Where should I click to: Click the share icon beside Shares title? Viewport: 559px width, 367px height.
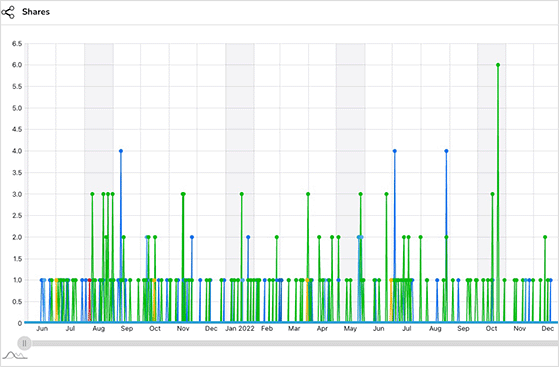pos(8,12)
